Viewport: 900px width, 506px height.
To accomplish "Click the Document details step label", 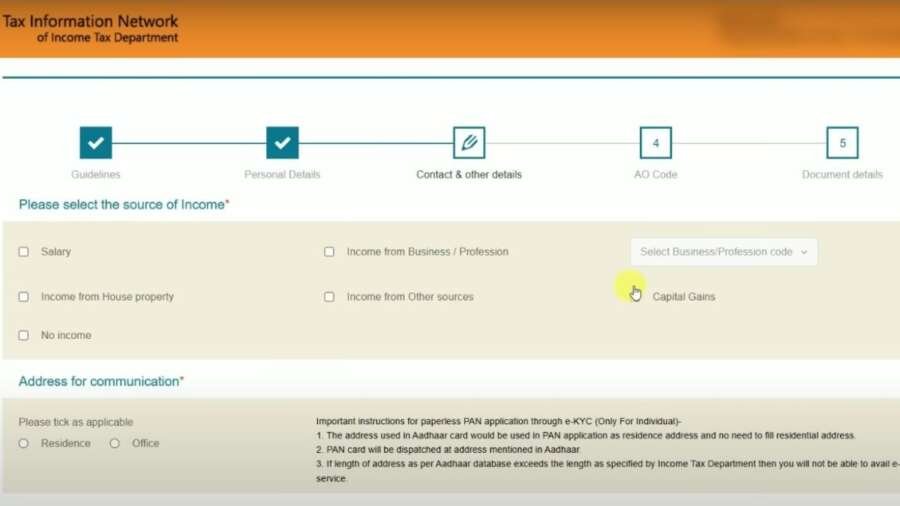I will (x=842, y=174).
